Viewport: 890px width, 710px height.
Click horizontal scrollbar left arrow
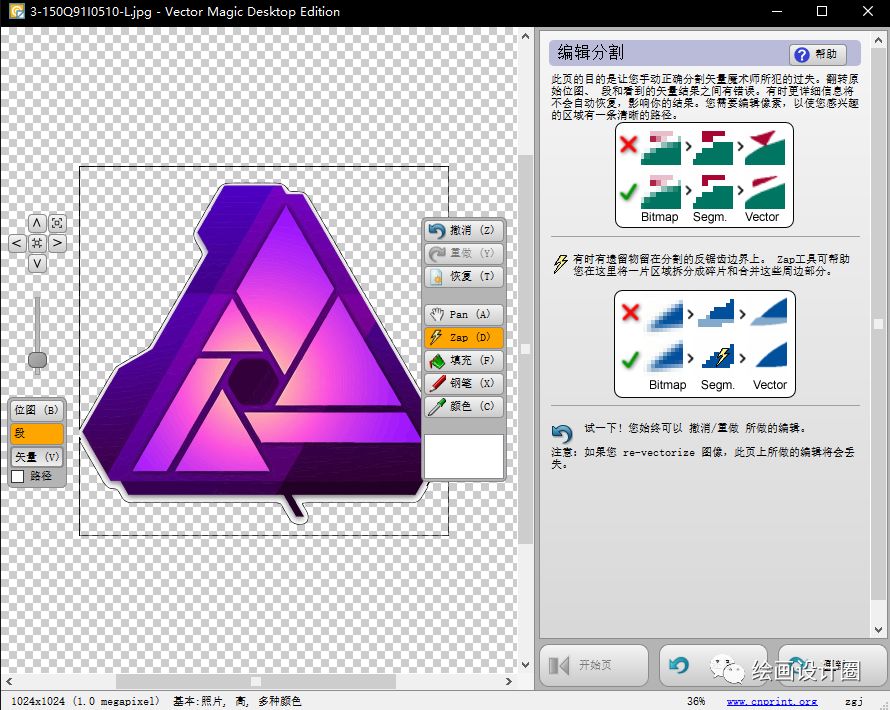coord(9,681)
